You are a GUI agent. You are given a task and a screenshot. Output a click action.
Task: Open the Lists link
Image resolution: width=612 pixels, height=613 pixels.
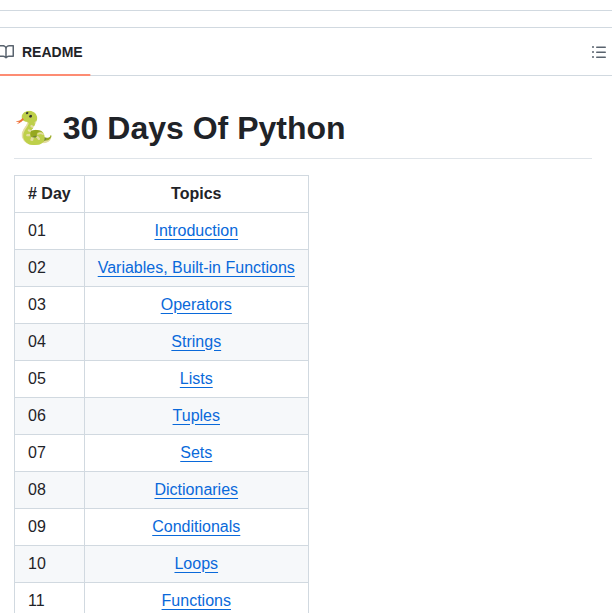coord(196,378)
